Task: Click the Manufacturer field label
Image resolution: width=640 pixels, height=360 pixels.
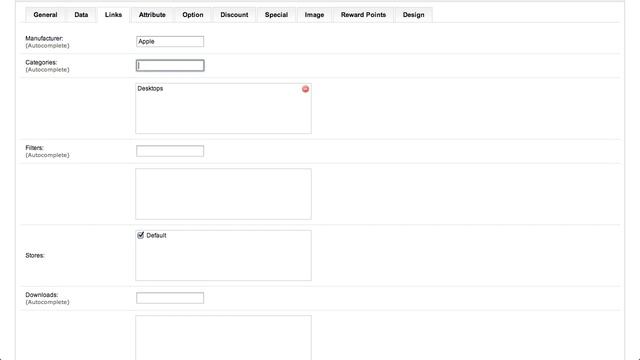Action: click(44, 38)
